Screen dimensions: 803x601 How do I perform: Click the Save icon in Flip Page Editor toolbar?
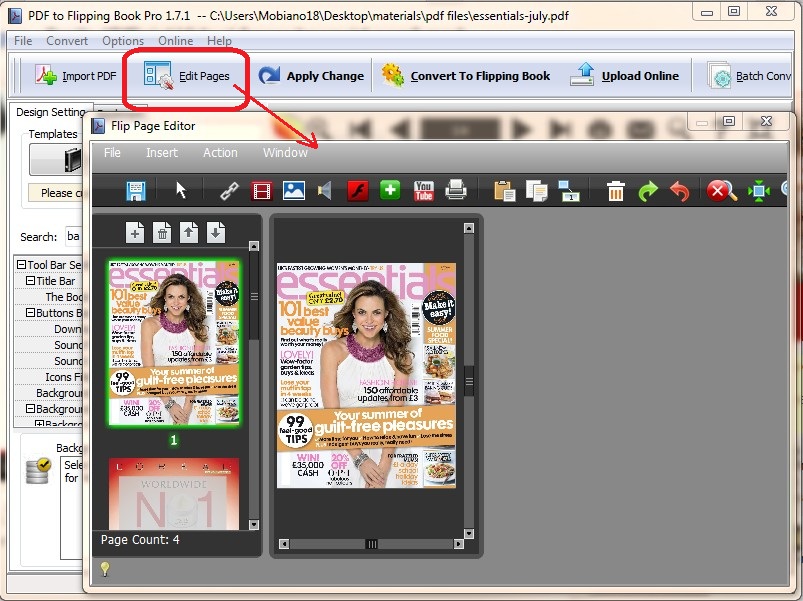click(136, 191)
